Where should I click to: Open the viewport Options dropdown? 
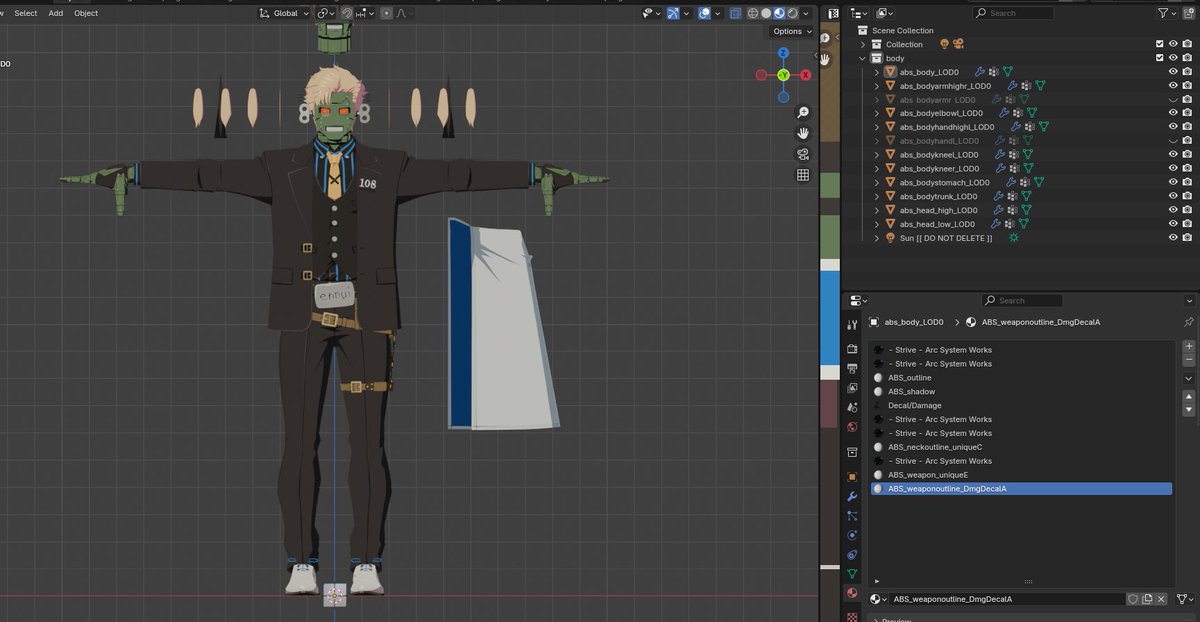pos(792,31)
